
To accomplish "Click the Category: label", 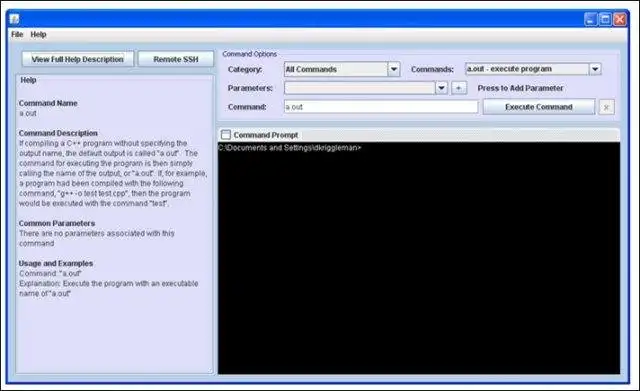I will pos(245,69).
